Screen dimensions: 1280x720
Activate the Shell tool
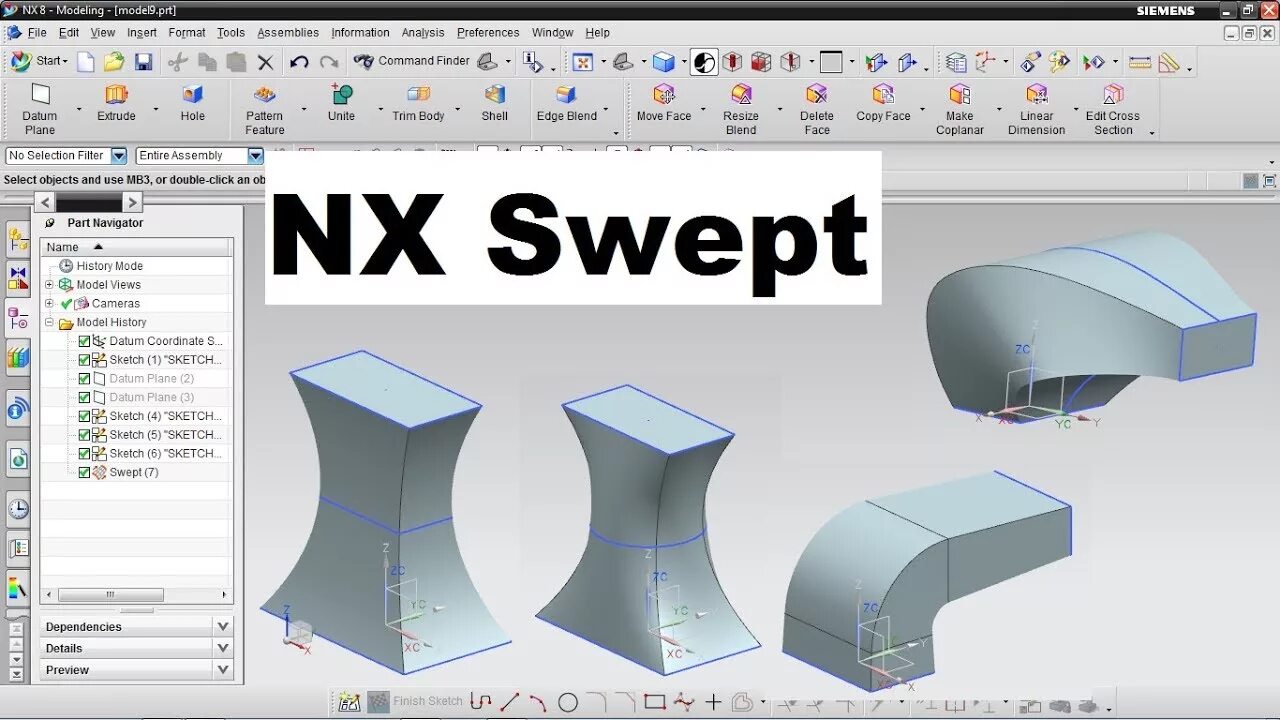[x=495, y=95]
